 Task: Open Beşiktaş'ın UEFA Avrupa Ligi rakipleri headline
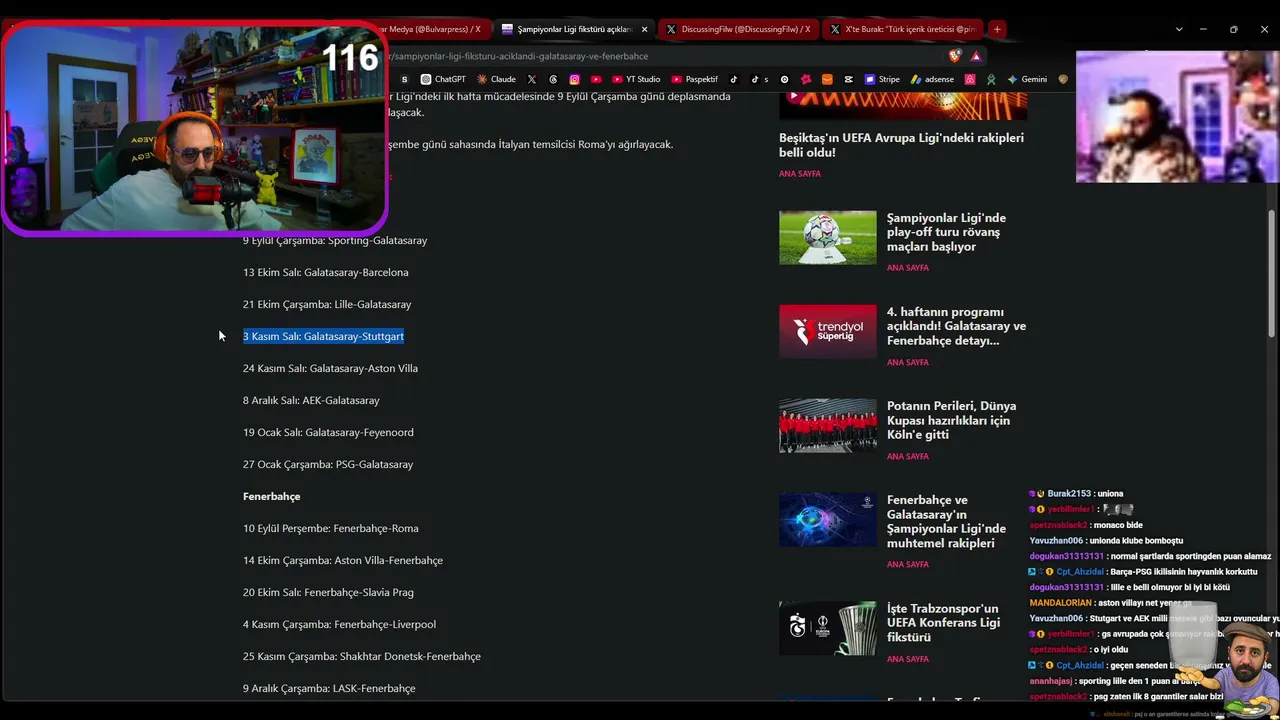pyautogui.click(x=901, y=145)
